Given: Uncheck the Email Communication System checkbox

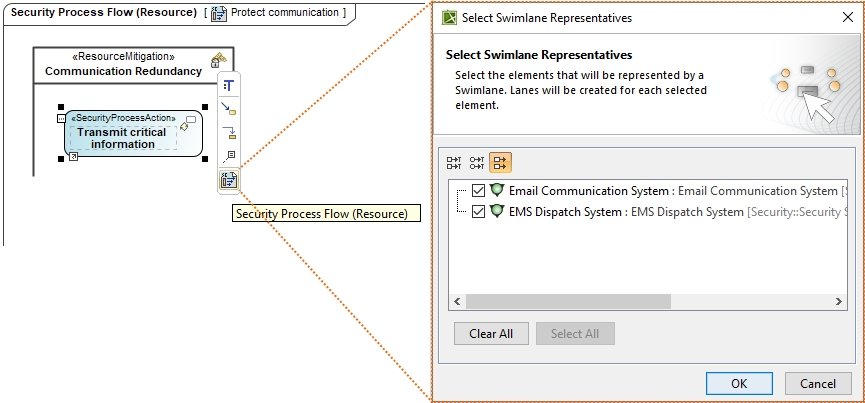Looking at the screenshot, I should (x=478, y=191).
